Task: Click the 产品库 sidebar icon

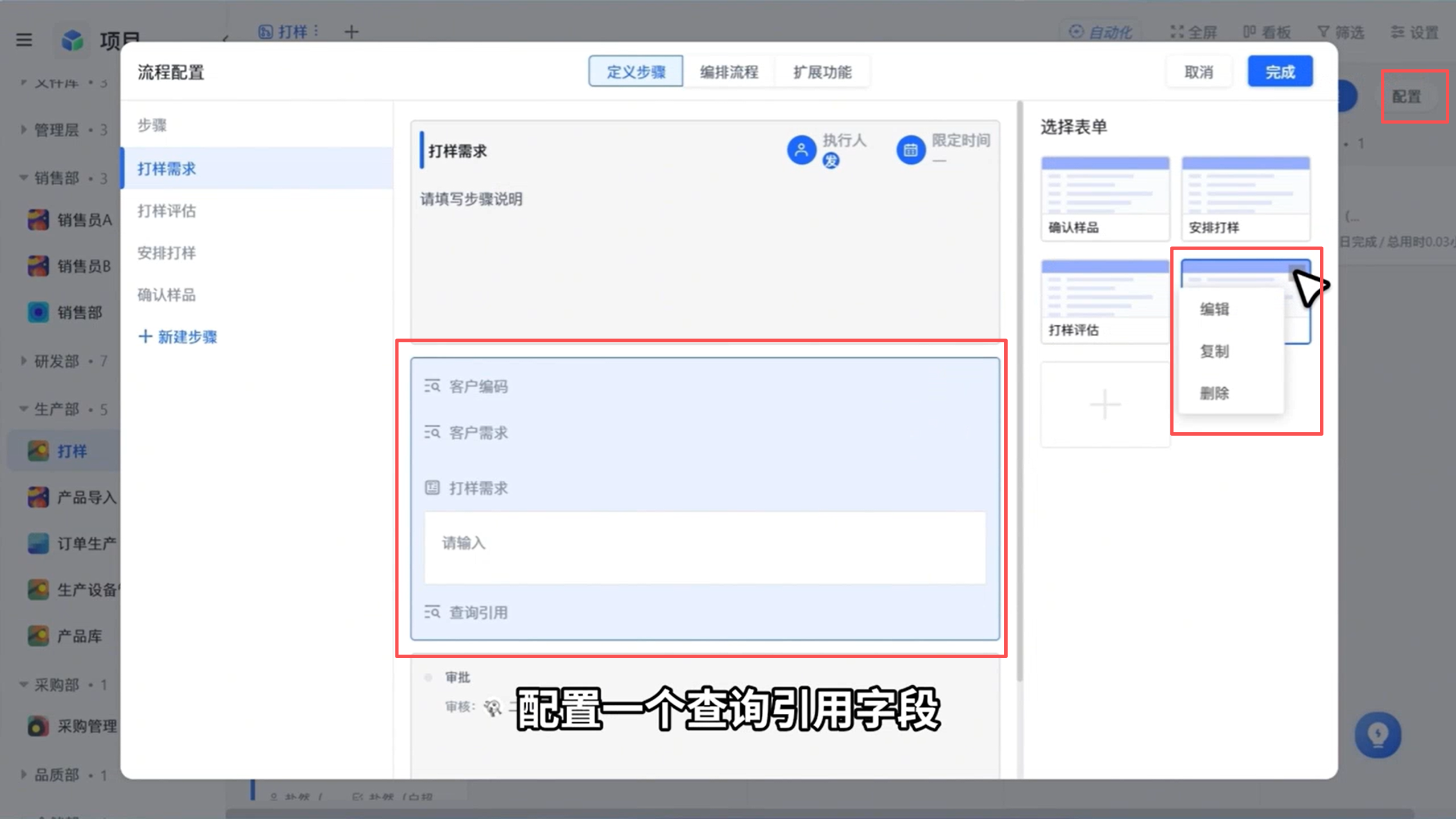Action: tap(38, 635)
